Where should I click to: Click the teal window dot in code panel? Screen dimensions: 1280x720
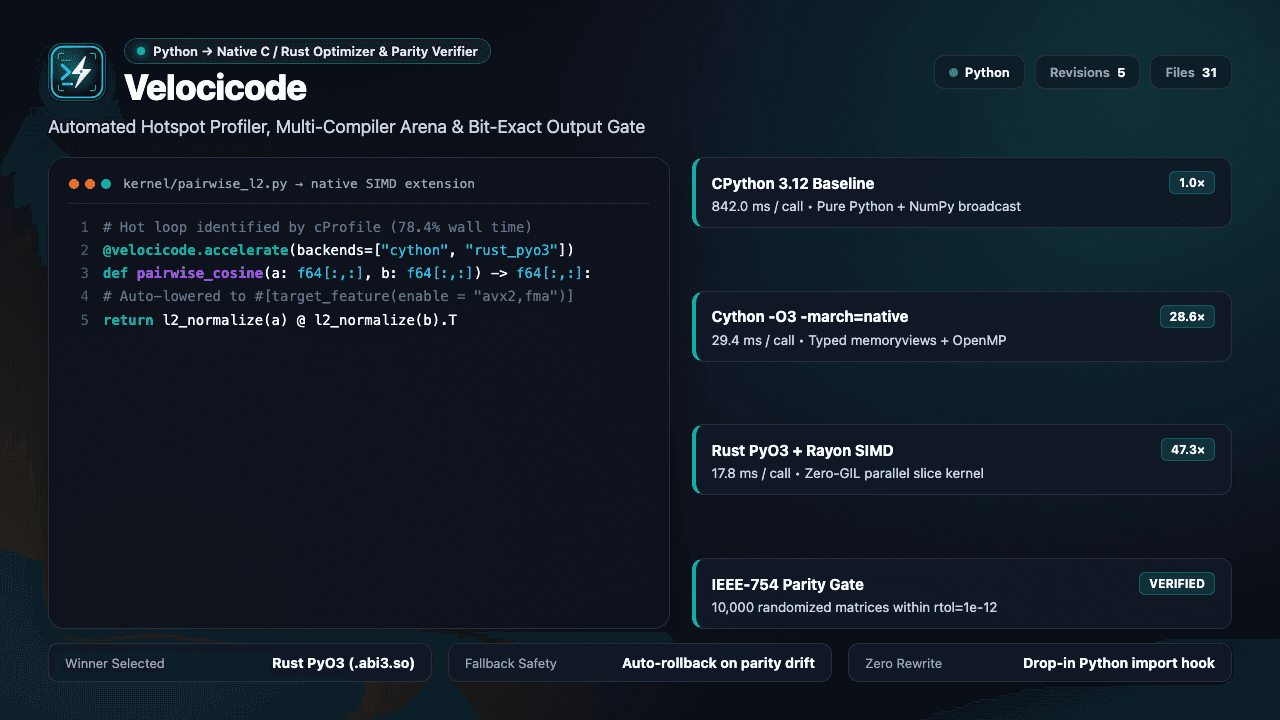click(106, 184)
